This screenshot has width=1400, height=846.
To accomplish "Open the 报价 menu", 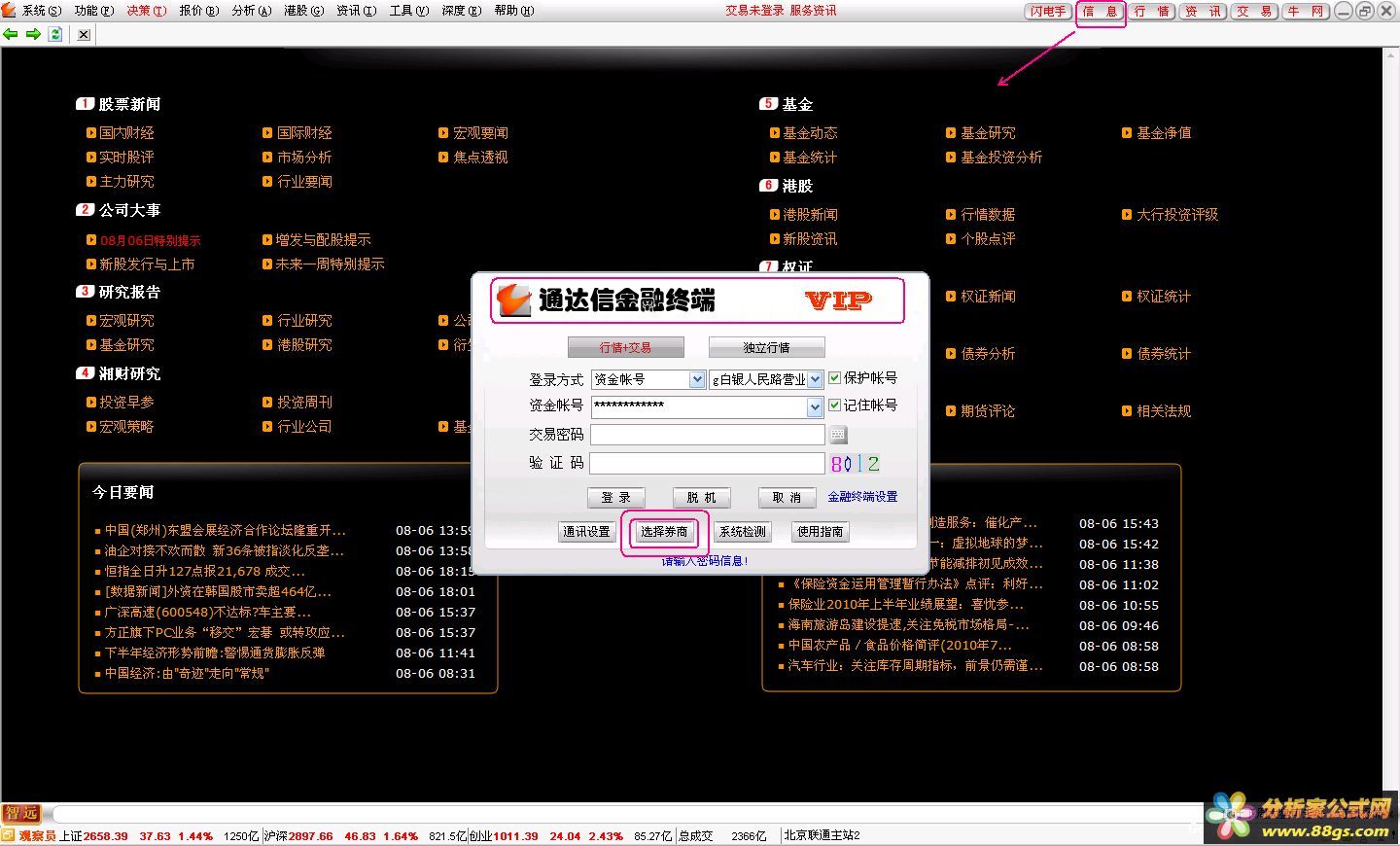I will coord(199,11).
